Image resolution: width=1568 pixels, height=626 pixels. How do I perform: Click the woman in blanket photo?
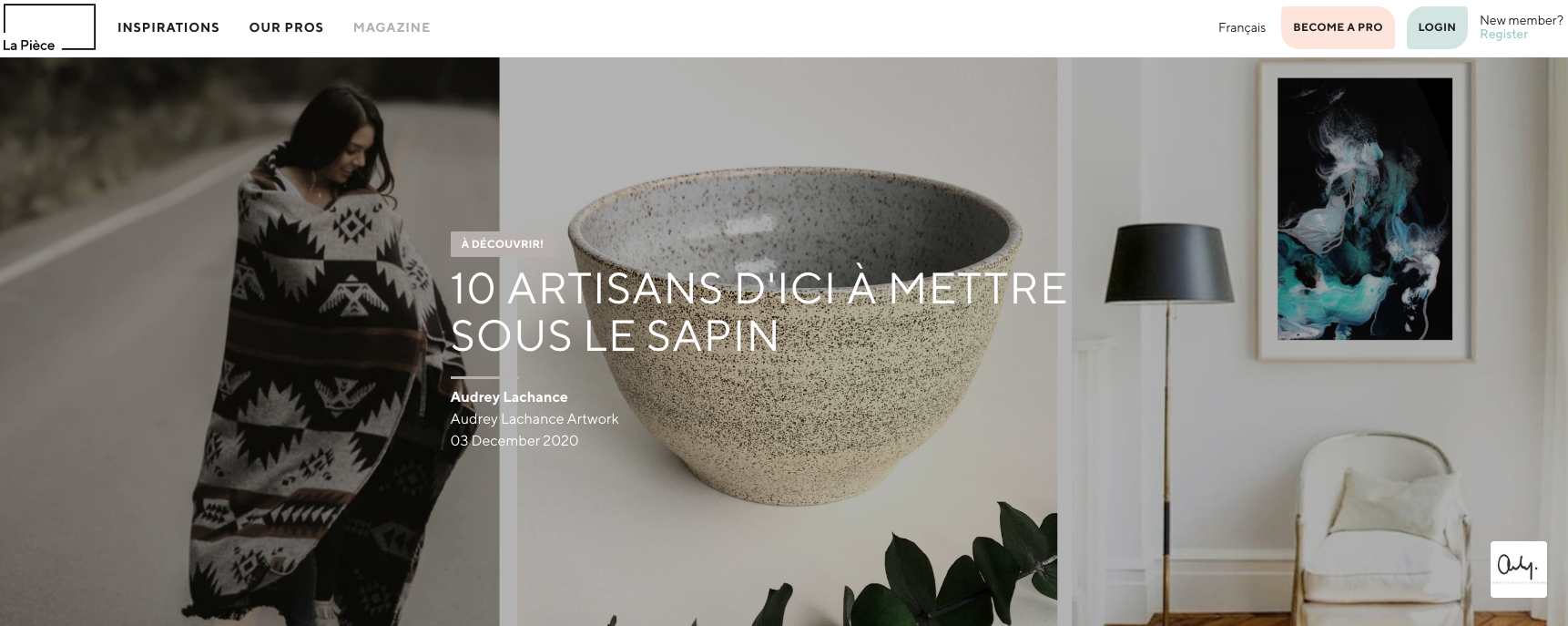click(x=249, y=342)
